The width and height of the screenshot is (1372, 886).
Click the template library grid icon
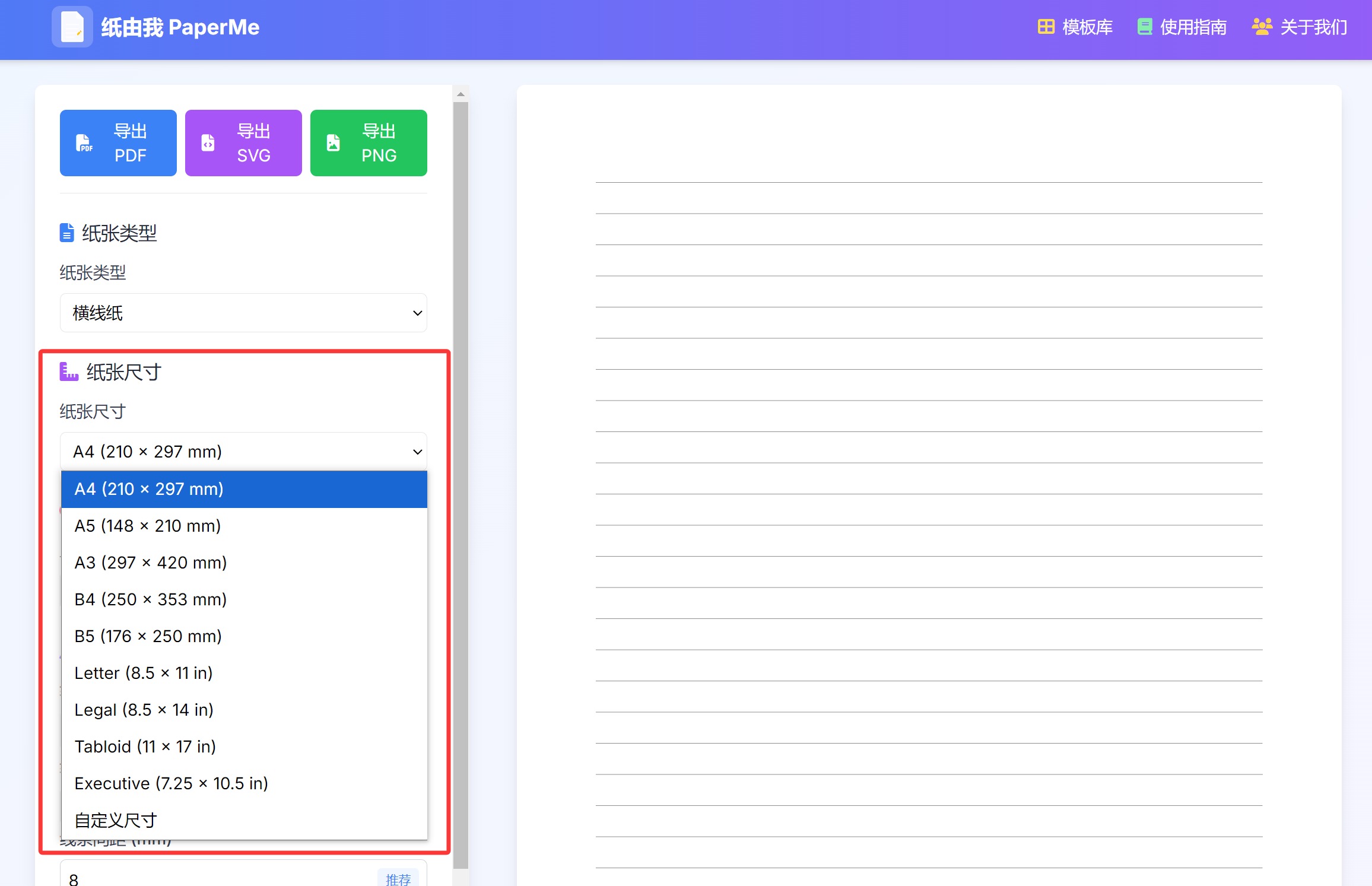pos(1046,27)
